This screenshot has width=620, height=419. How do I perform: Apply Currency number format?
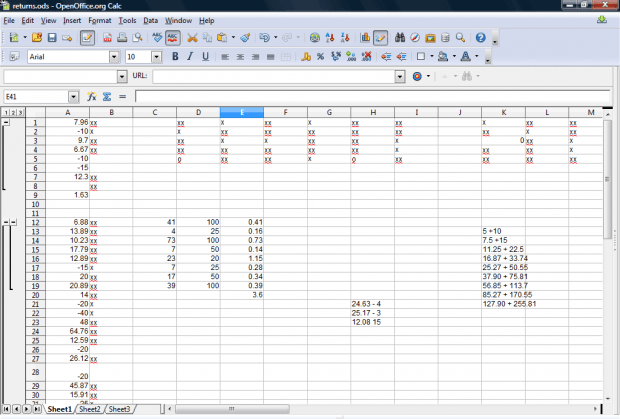click(x=306, y=57)
